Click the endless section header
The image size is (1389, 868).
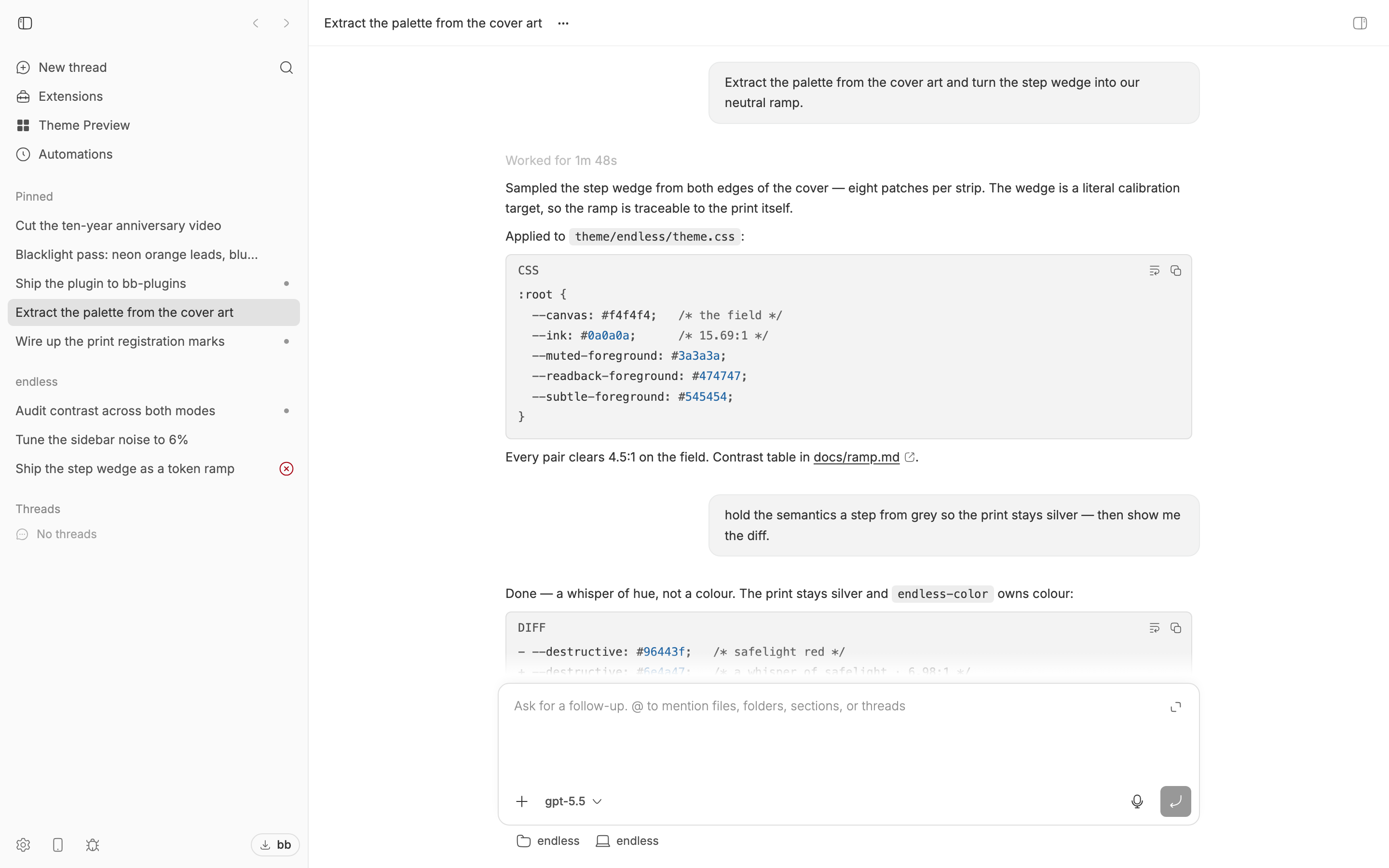tap(37, 382)
